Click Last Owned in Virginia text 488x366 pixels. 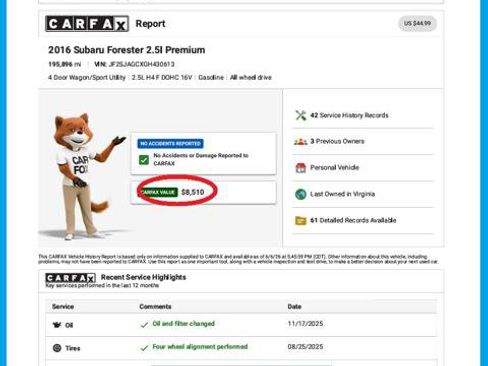click(x=343, y=194)
